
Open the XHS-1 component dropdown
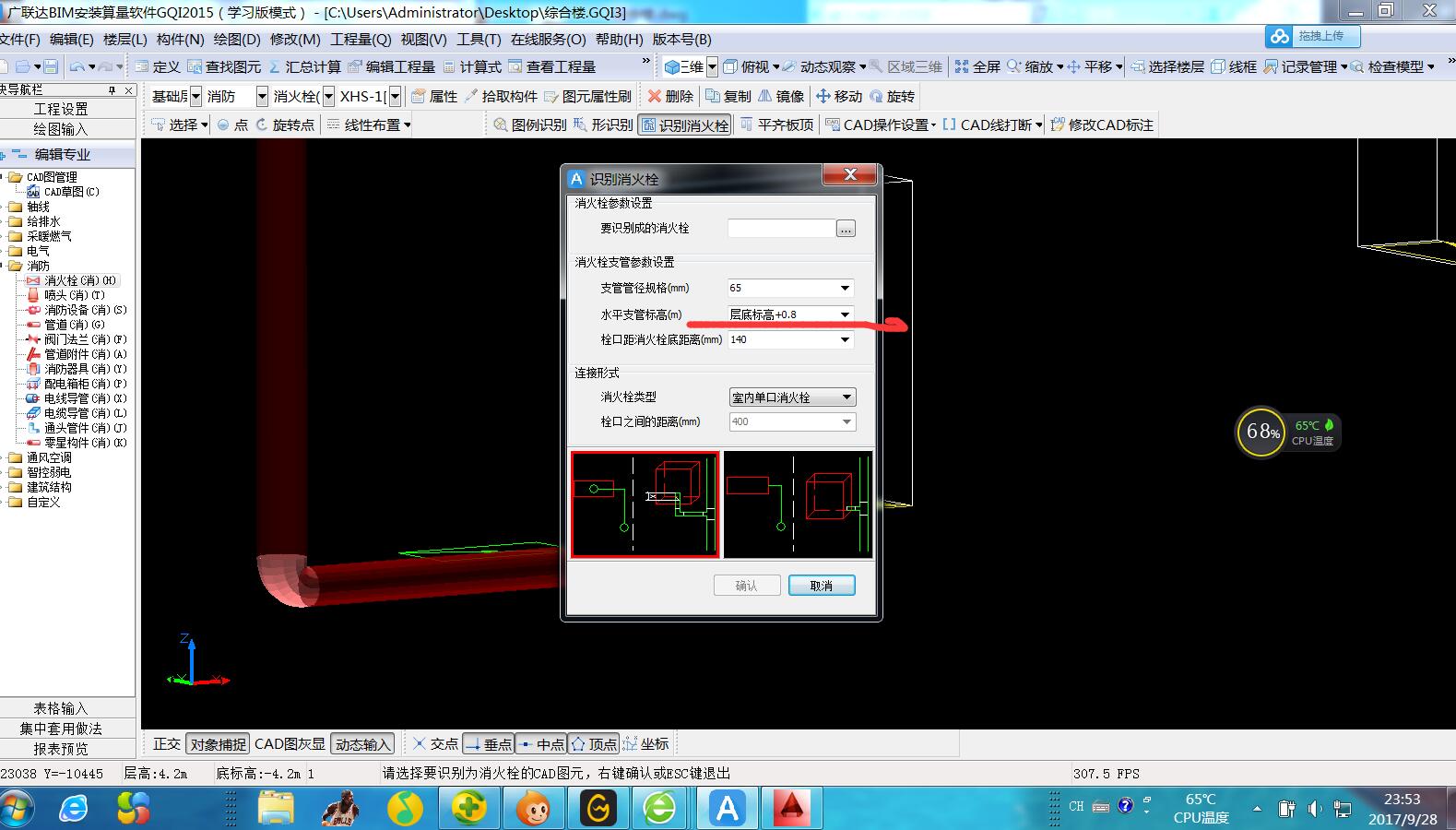pyautogui.click(x=395, y=96)
